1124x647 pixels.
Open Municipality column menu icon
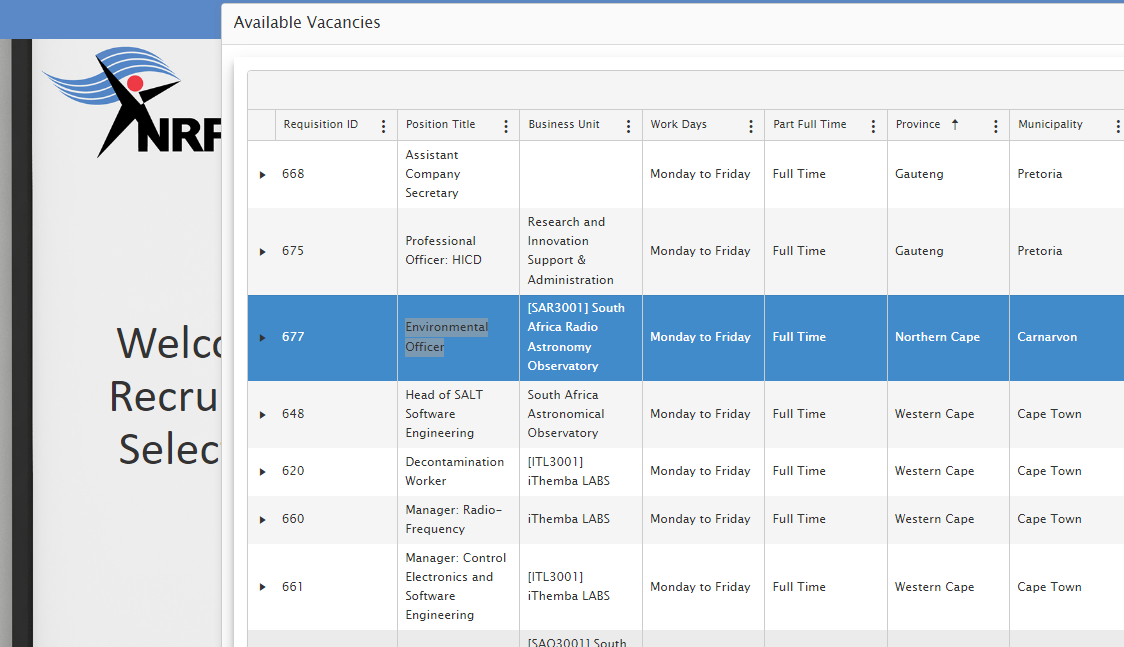1117,126
